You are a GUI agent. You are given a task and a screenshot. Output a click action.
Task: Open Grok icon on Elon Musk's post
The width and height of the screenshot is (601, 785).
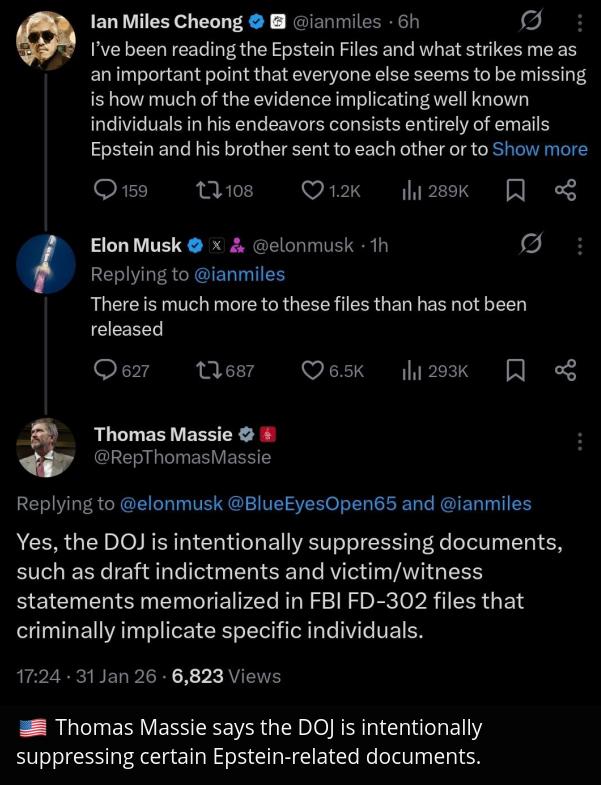[531, 244]
